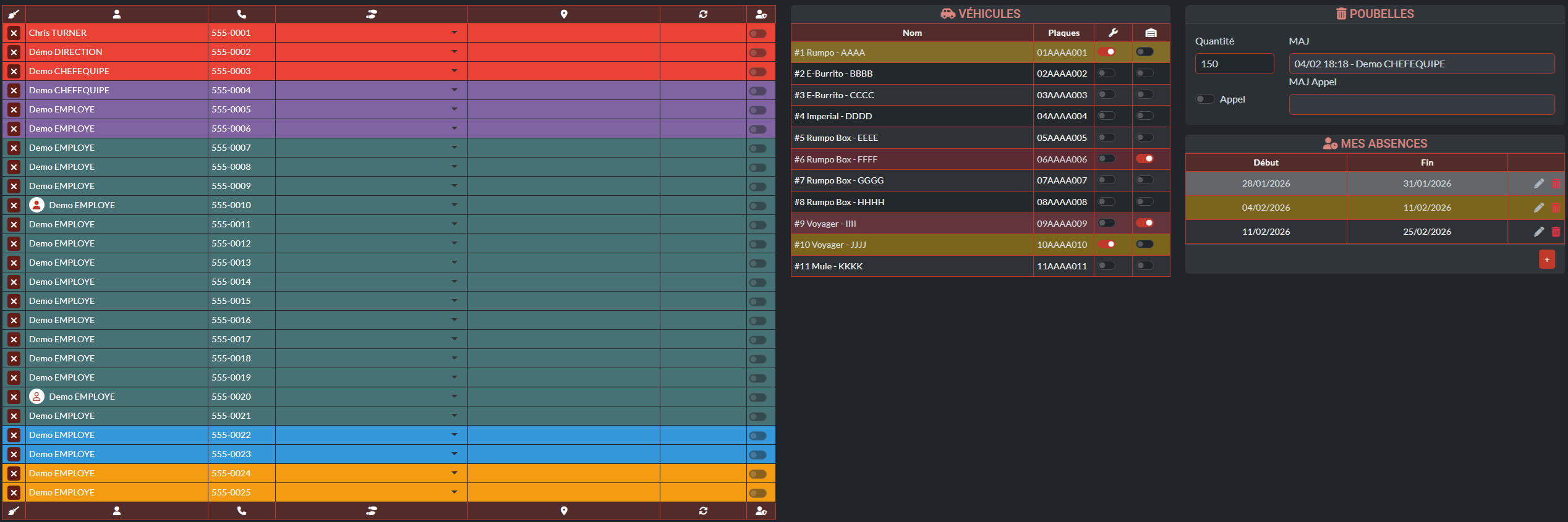This screenshot has height=522, width=1568.
Task: Click the red X beside Chris TURNER
Action: pyautogui.click(x=14, y=33)
